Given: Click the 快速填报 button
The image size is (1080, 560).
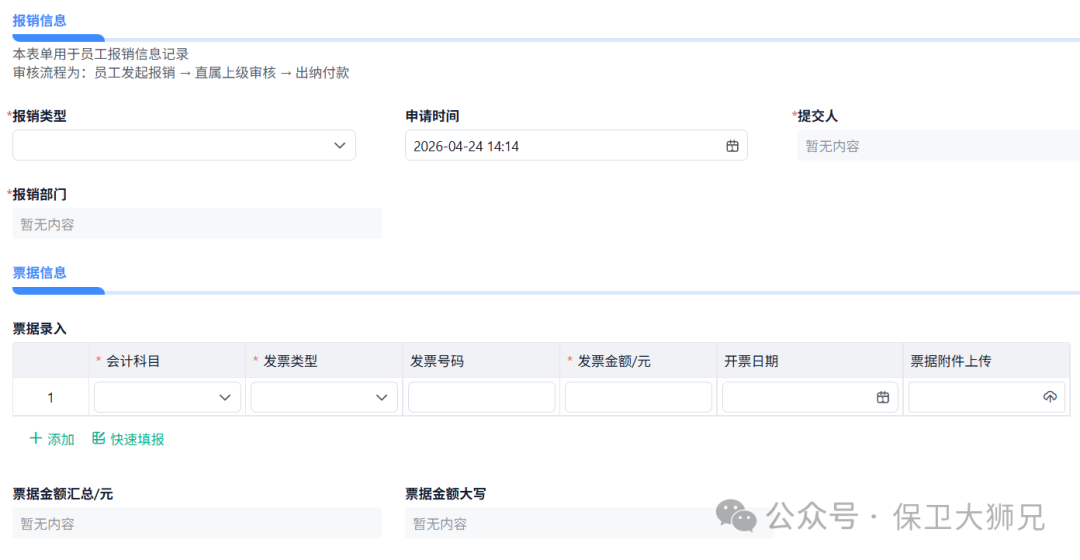Looking at the screenshot, I should [137, 439].
